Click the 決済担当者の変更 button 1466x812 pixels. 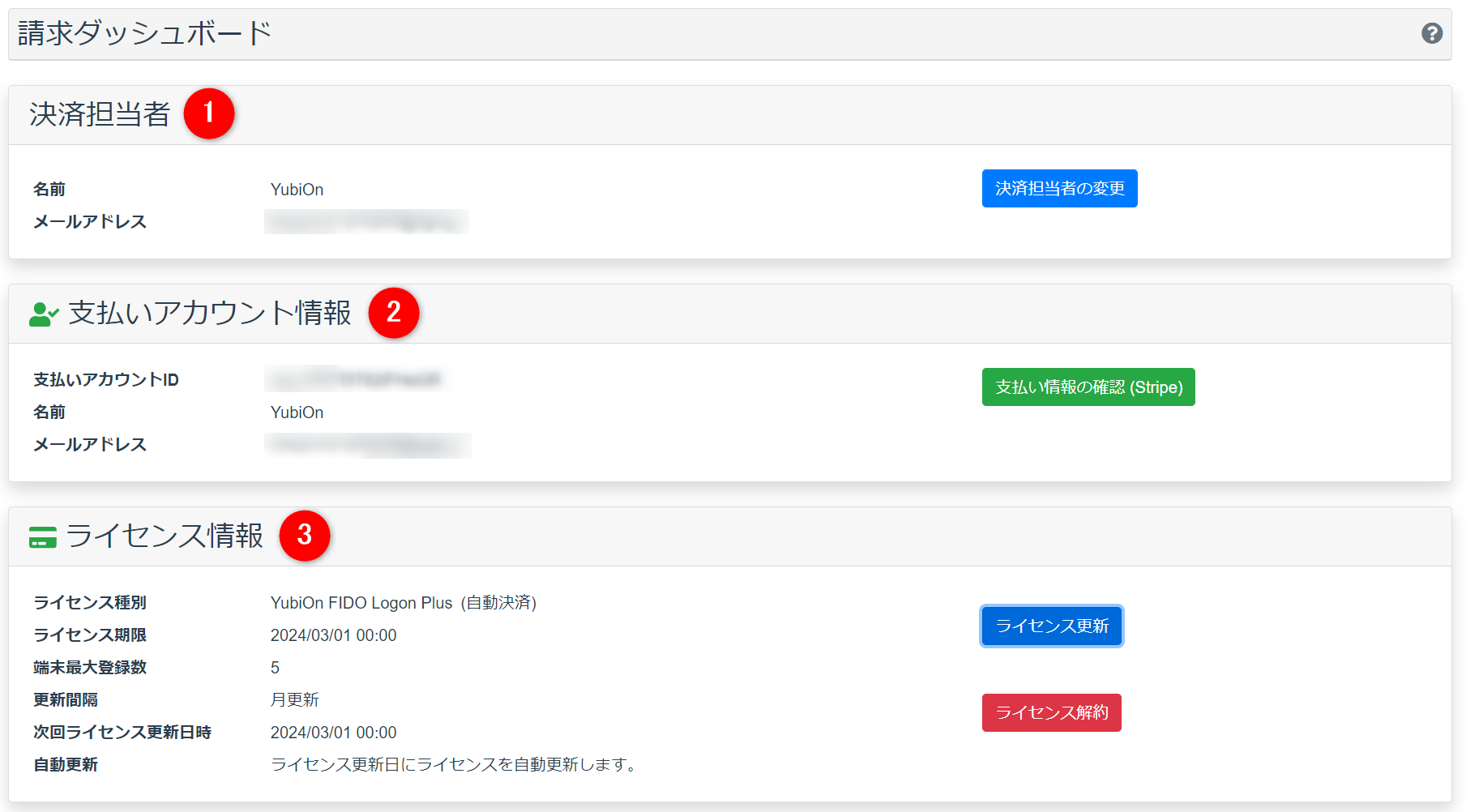[1059, 189]
